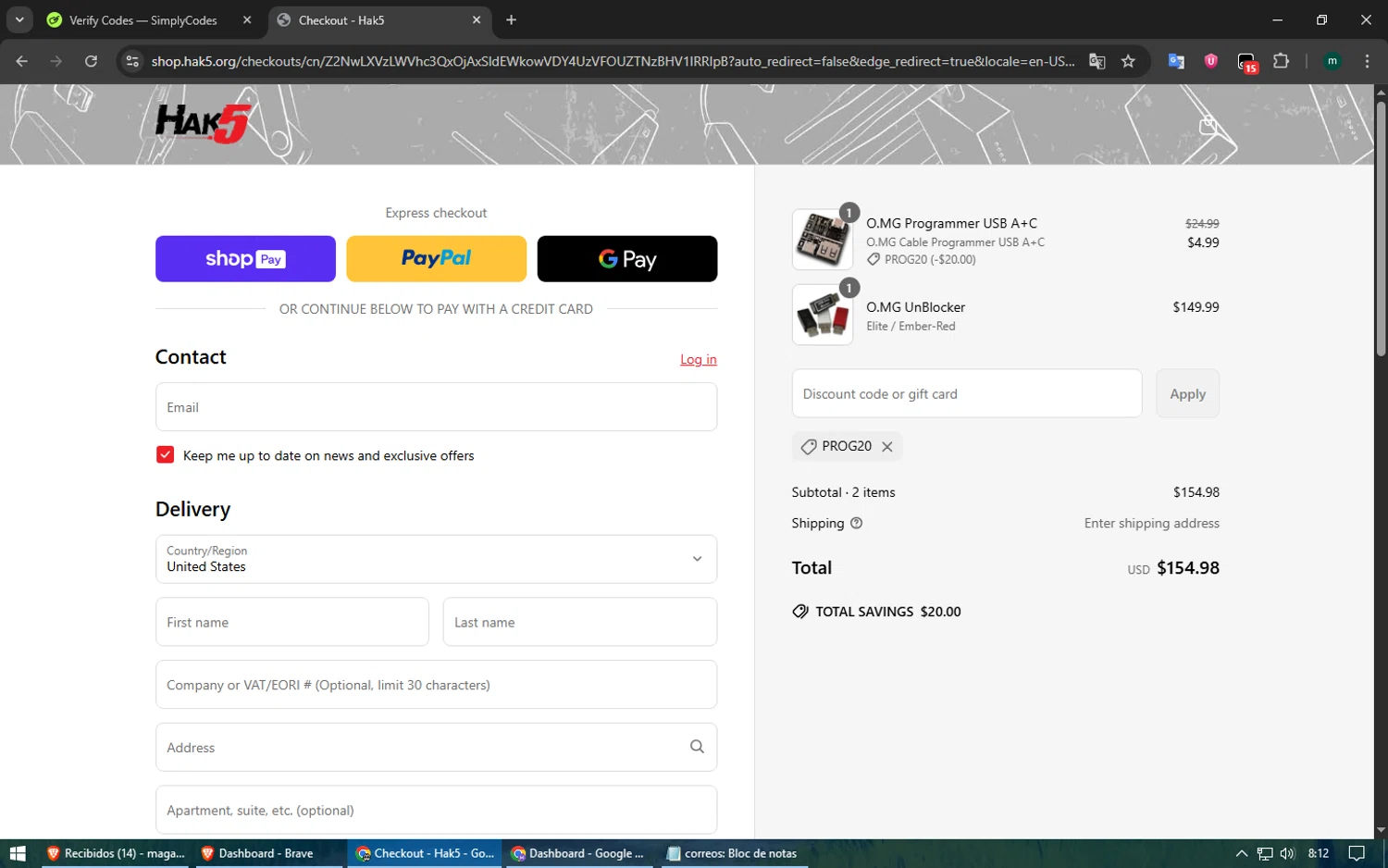1388x868 pixels.
Task: Uncheck Keep me up to date checkbox
Action: (166, 454)
